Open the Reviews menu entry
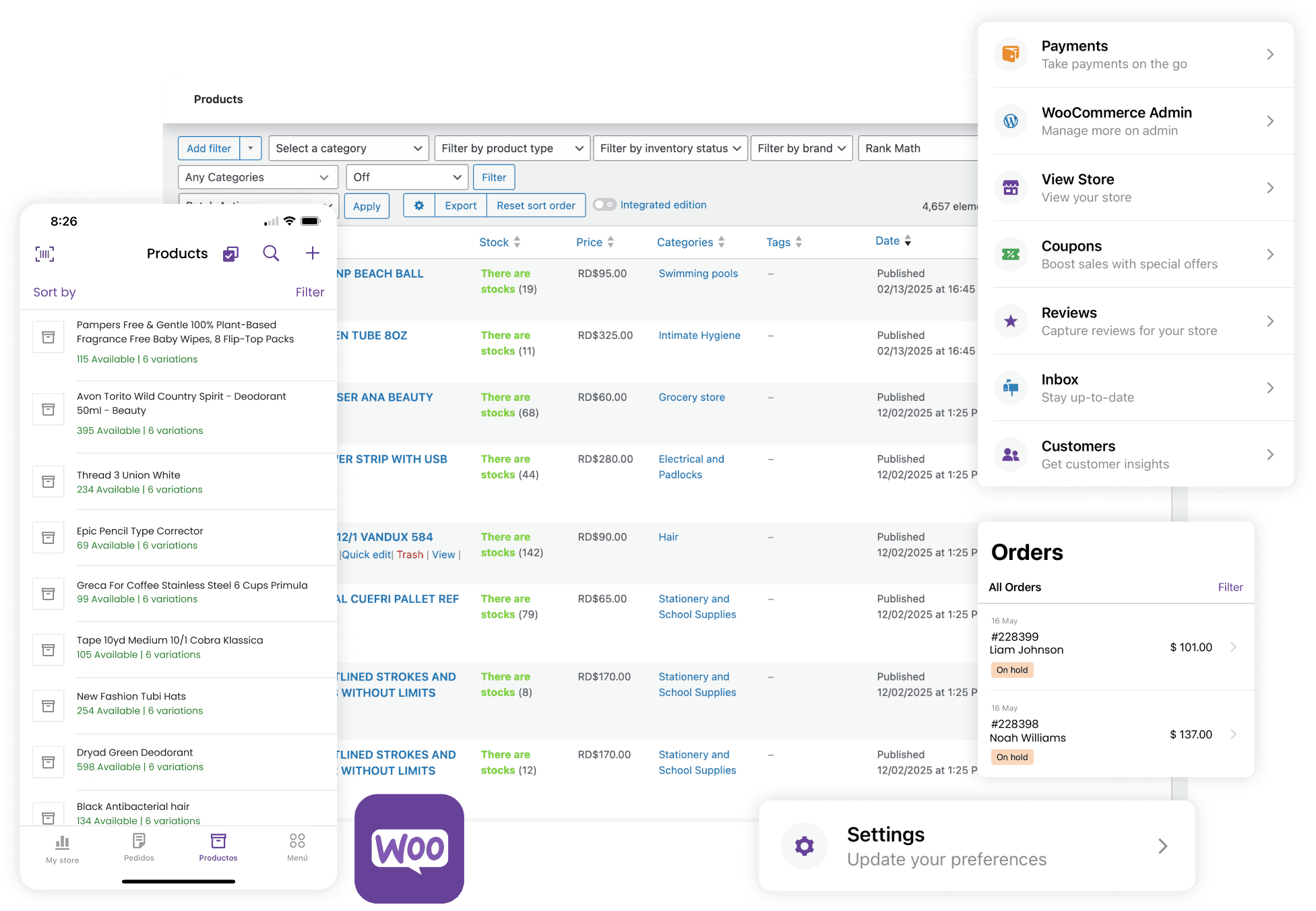This screenshot has height=911, width=1316. tap(1136, 321)
